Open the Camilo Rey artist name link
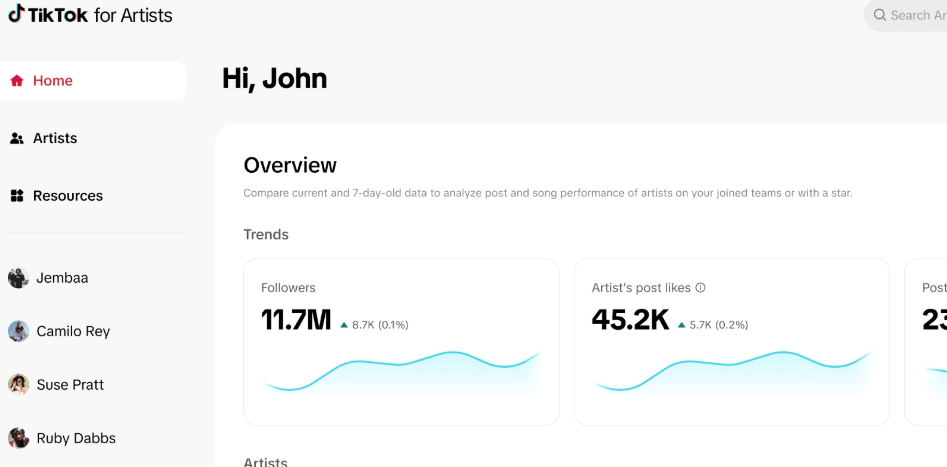This screenshot has width=947, height=467. pos(73,331)
